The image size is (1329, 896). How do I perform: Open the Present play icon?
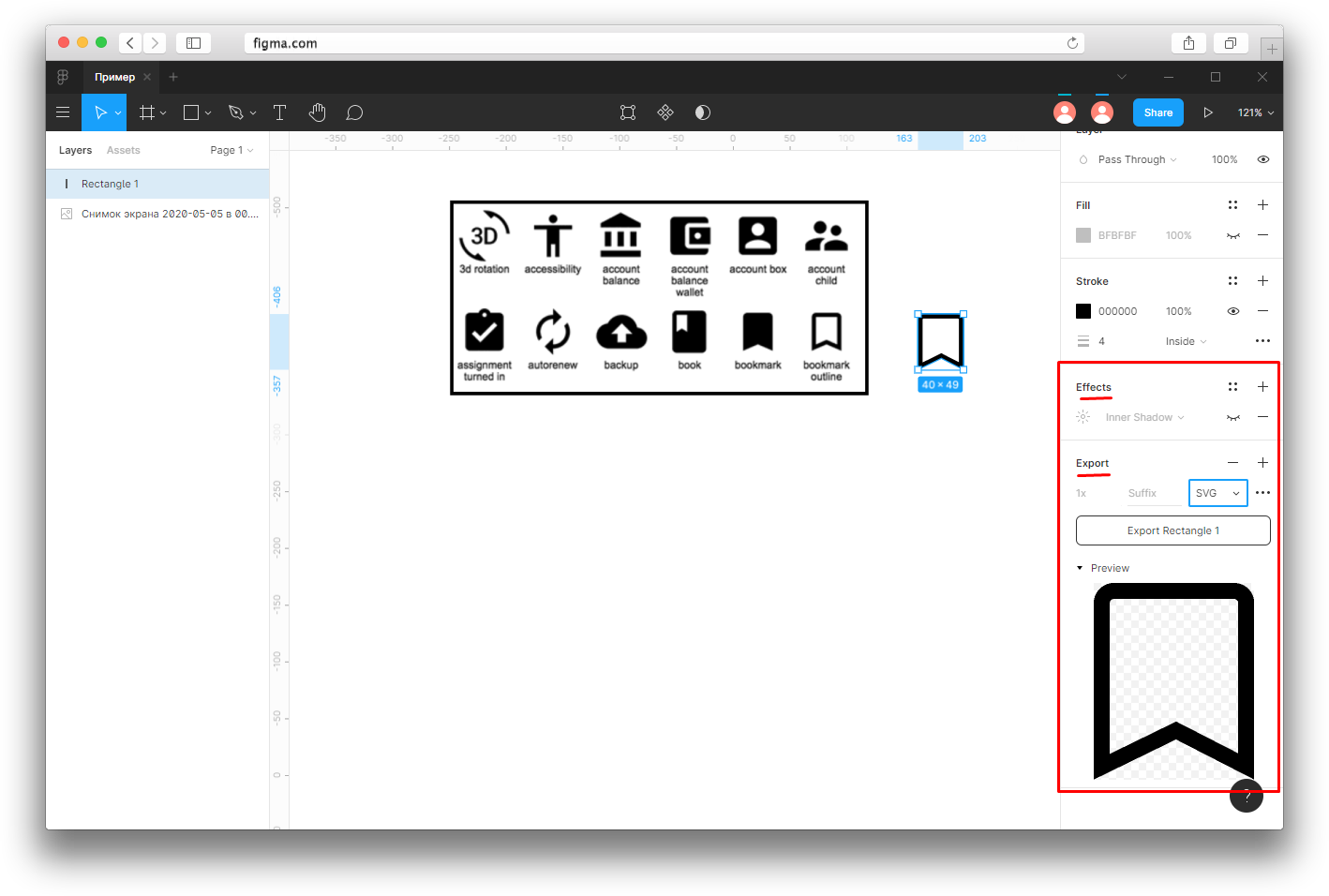[x=1208, y=112]
